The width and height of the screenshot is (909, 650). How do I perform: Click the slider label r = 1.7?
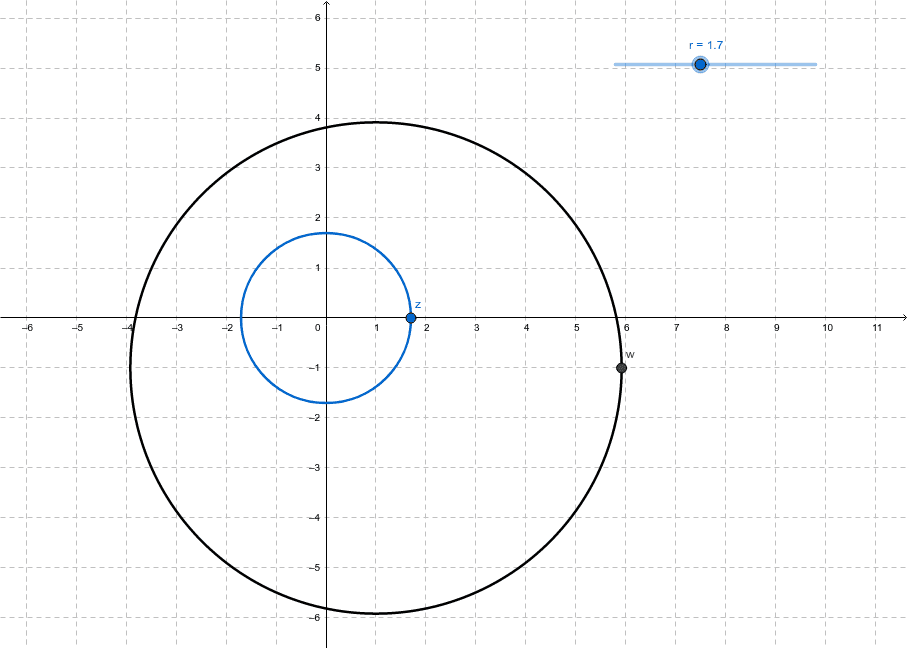706,45
